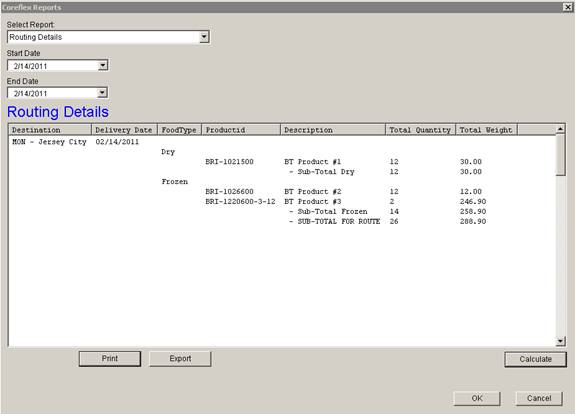575x414 pixels.
Task: Select product id BRI-1021500
Action: pos(229,162)
